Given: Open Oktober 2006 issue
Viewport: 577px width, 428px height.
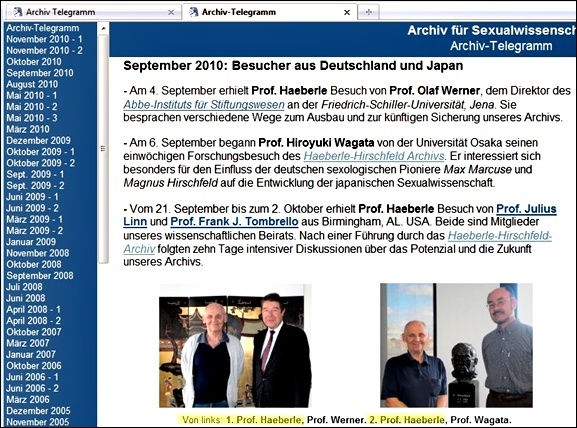Looking at the screenshot, I should click(x=34, y=366).
